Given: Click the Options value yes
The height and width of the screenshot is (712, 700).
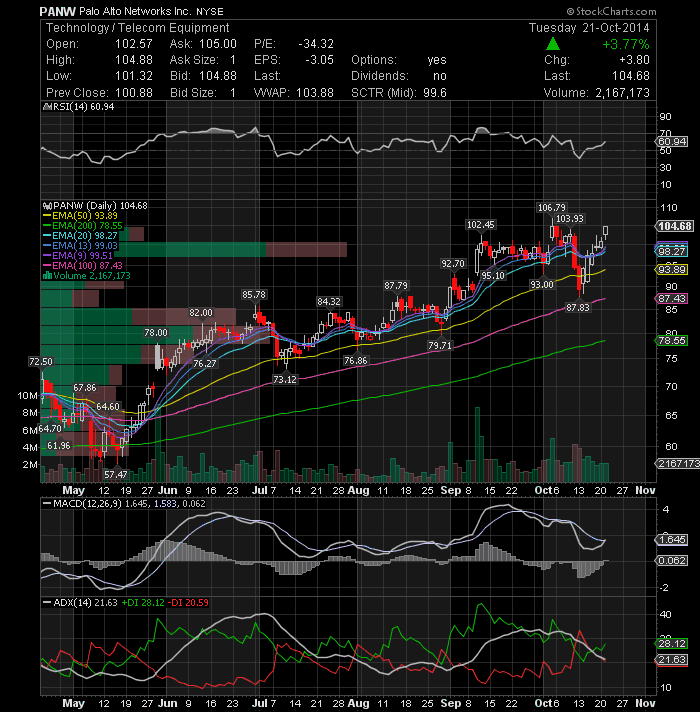Looking at the screenshot, I should [437, 60].
